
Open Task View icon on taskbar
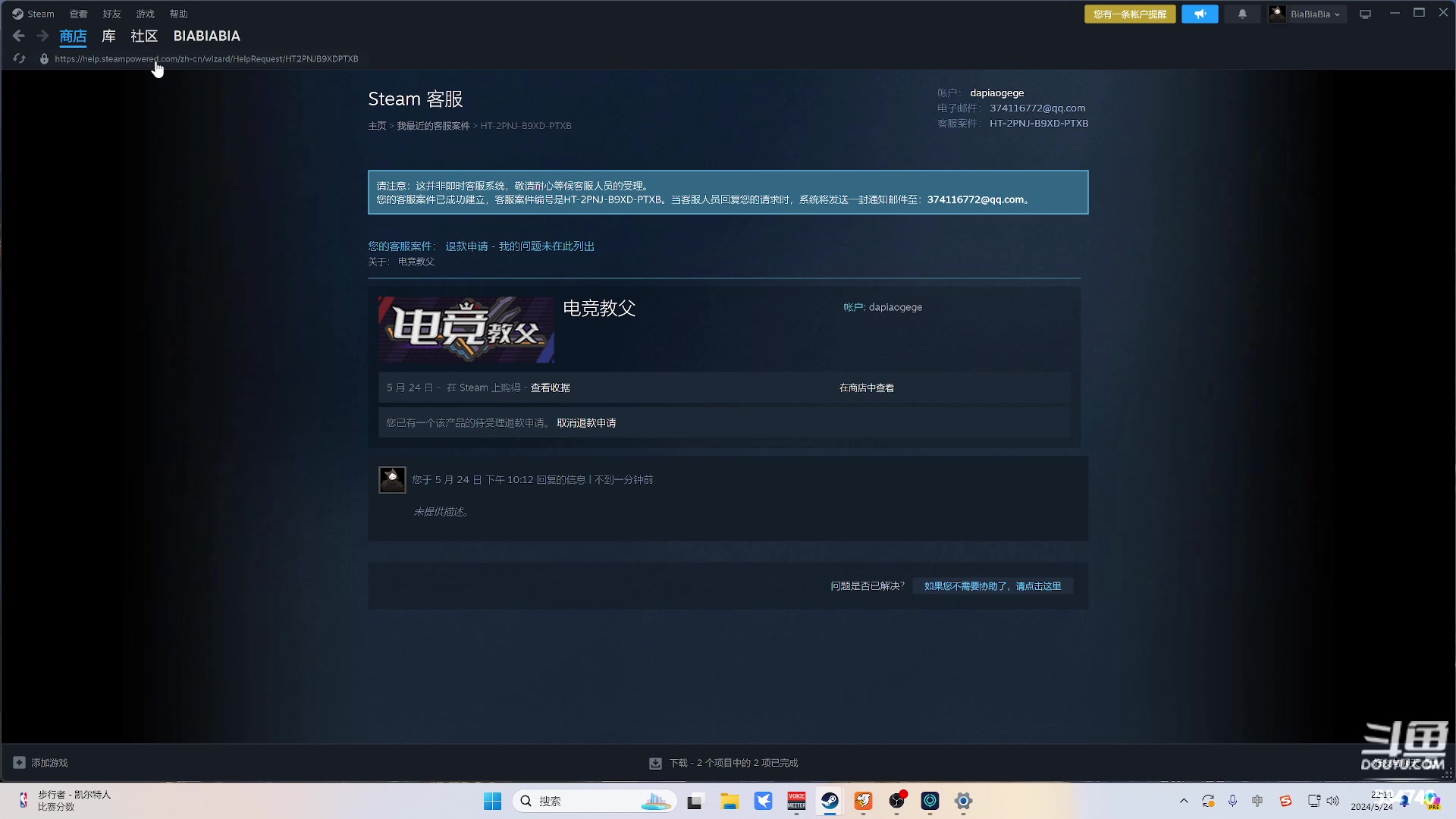click(695, 801)
